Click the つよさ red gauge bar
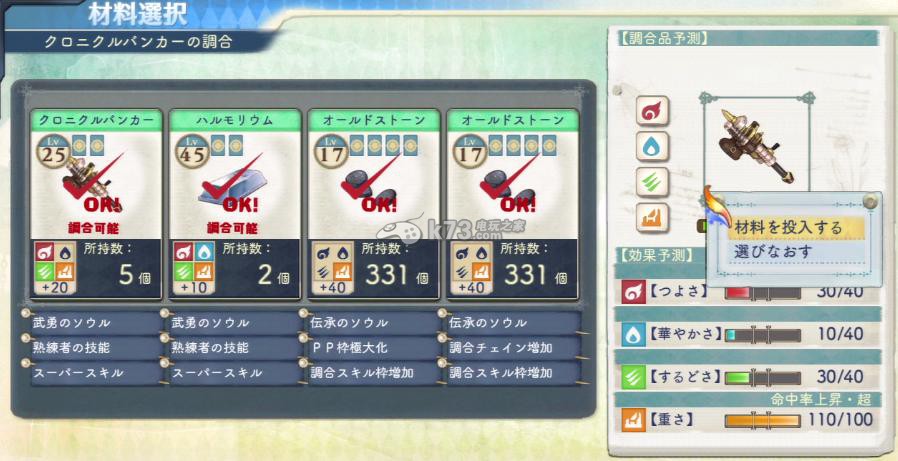 pos(762,293)
